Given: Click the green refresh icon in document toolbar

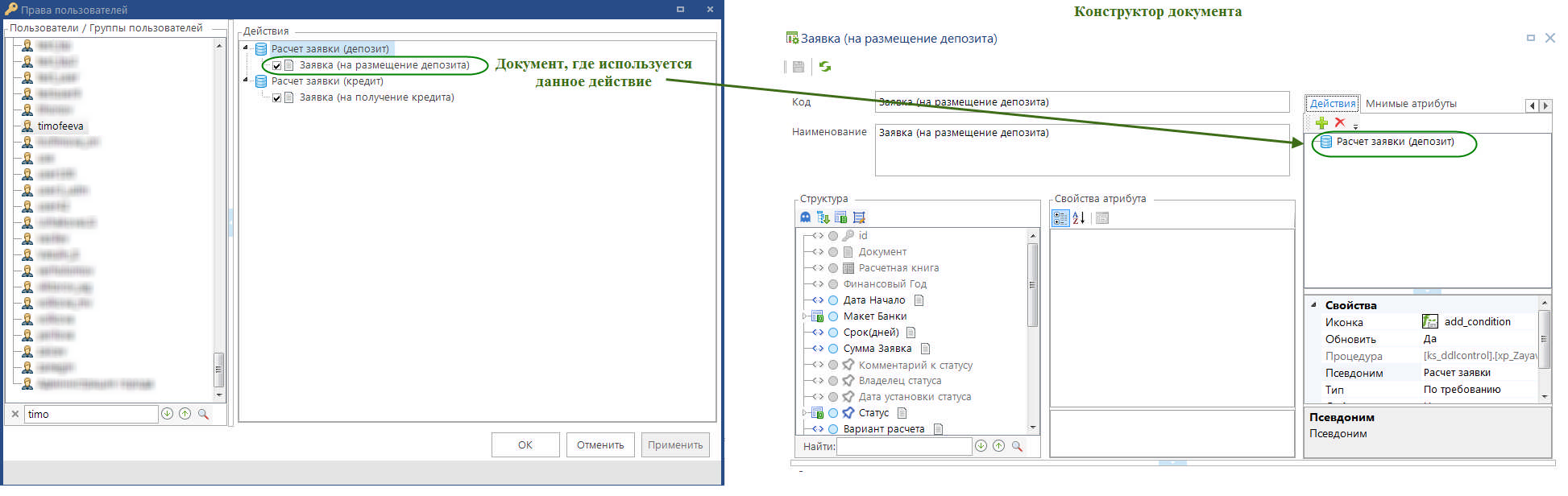Looking at the screenshot, I should pos(825,67).
